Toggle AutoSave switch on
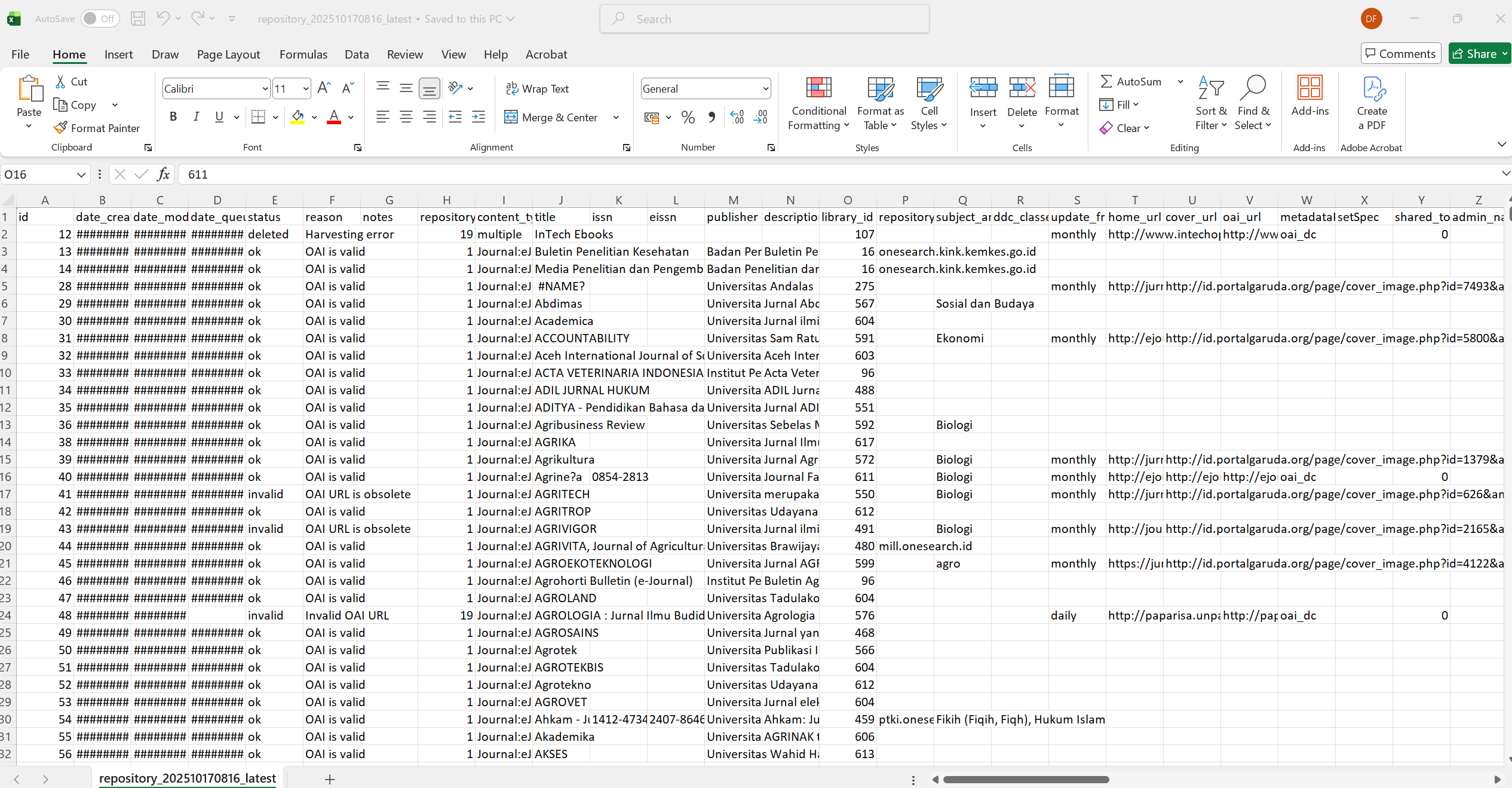The width and height of the screenshot is (1512, 788). (x=100, y=19)
